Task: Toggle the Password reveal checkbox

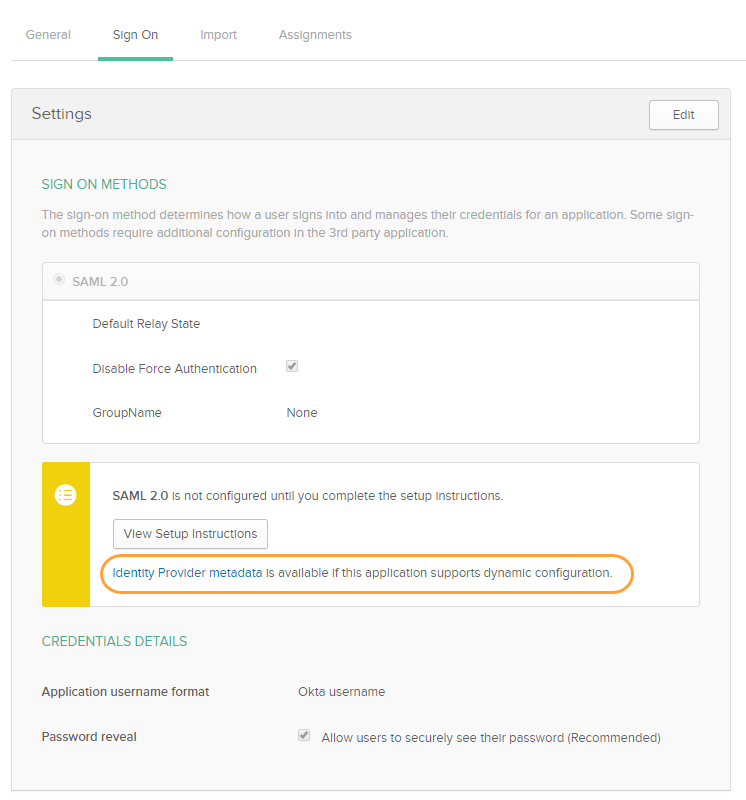Action: pos(304,736)
